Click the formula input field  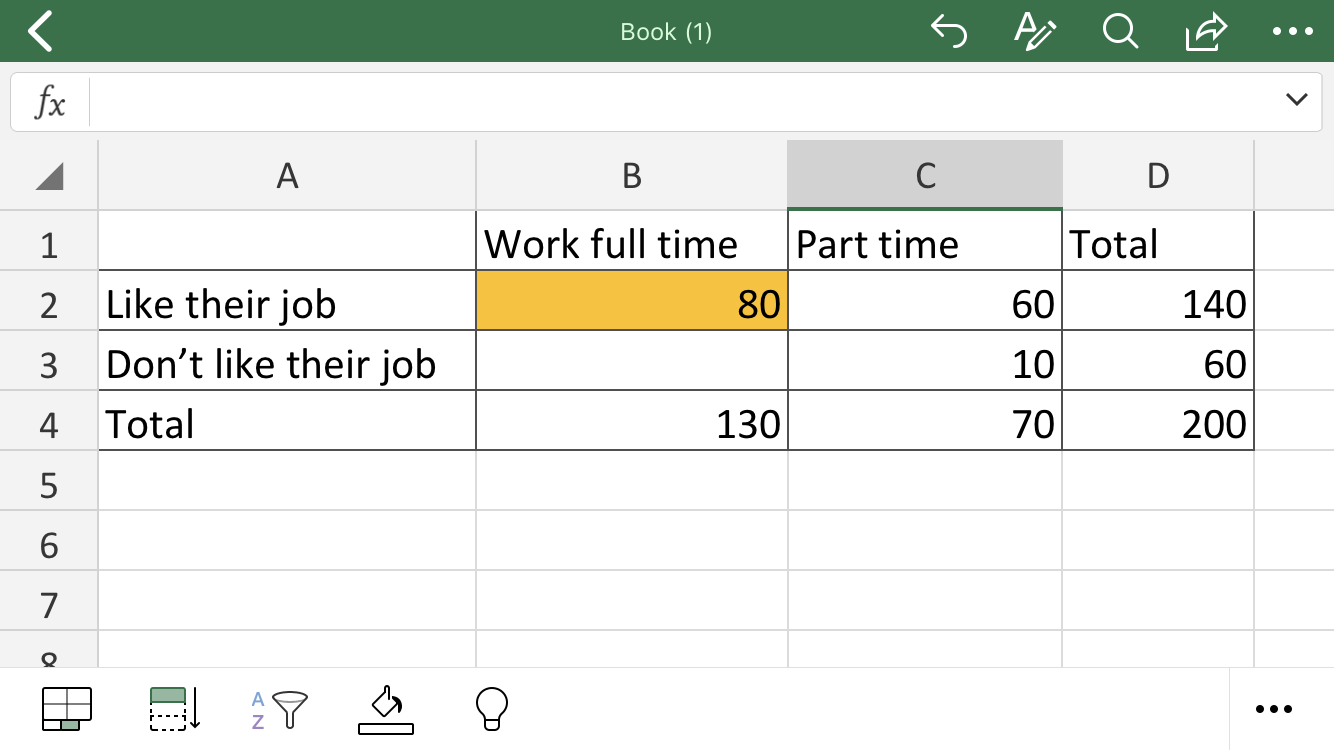click(680, 101)
